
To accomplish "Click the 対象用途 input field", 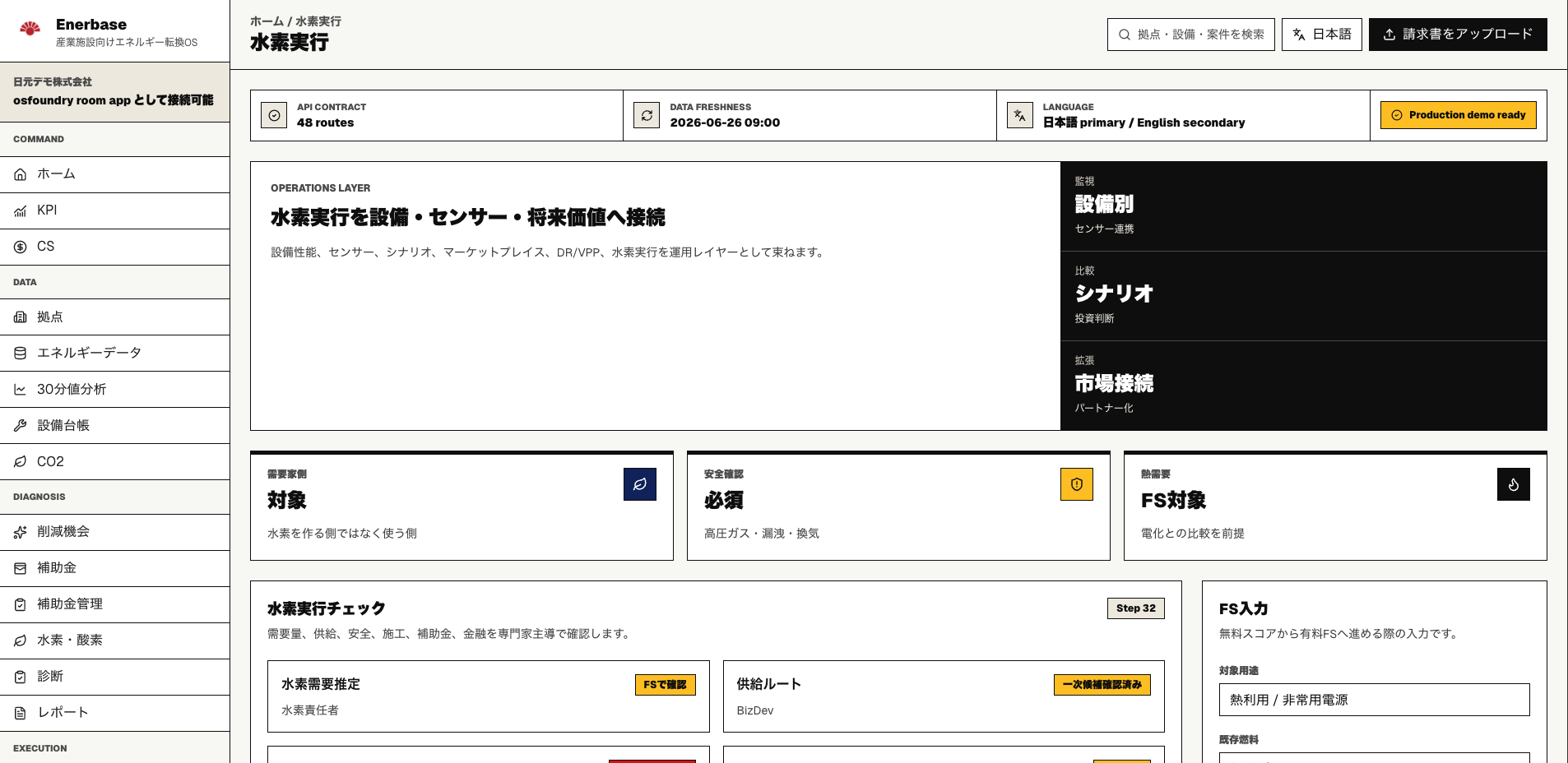I will coord(1375,700).
